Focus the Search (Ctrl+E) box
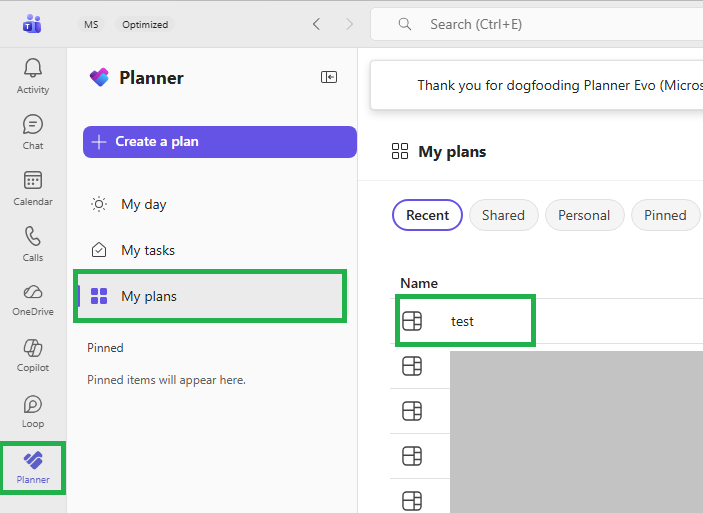This screenshot has height=513, width=703. [x=536, y=24]
